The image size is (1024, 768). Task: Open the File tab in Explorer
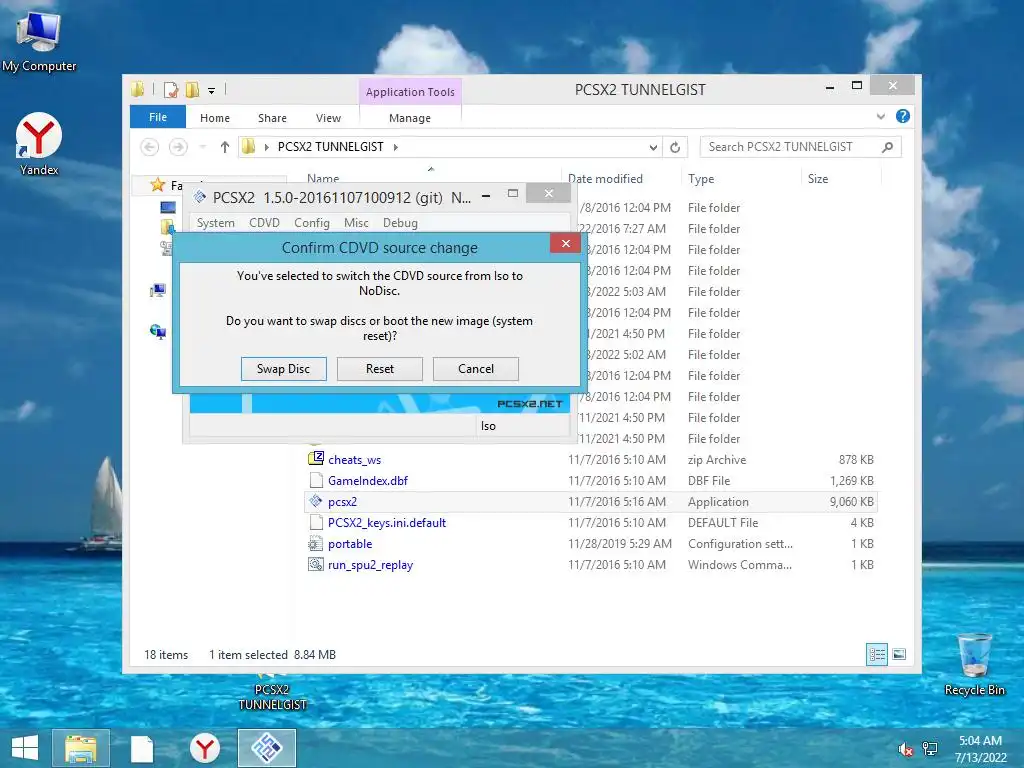[157, 117]
